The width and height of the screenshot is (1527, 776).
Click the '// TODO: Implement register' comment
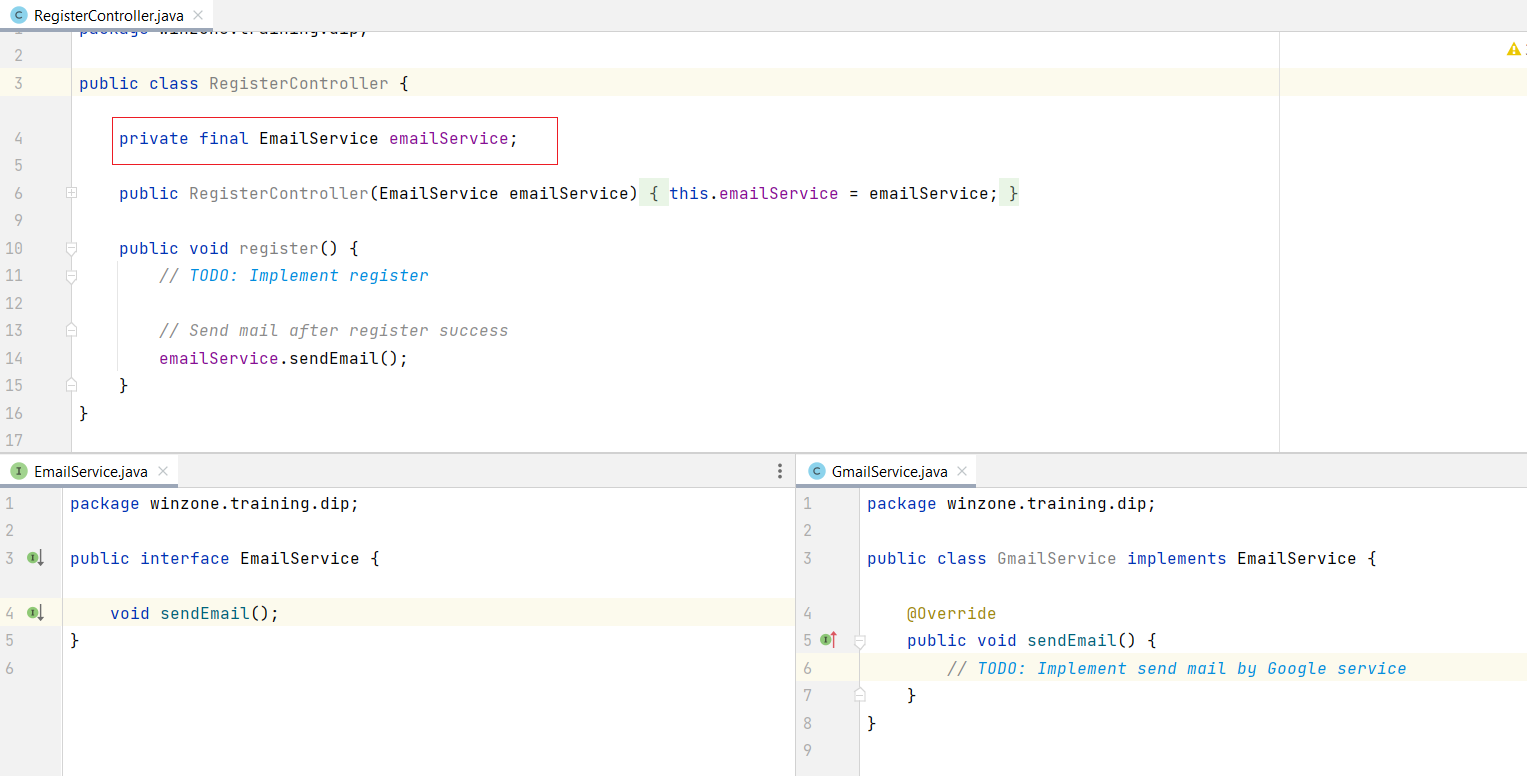[x=293, y=276]
